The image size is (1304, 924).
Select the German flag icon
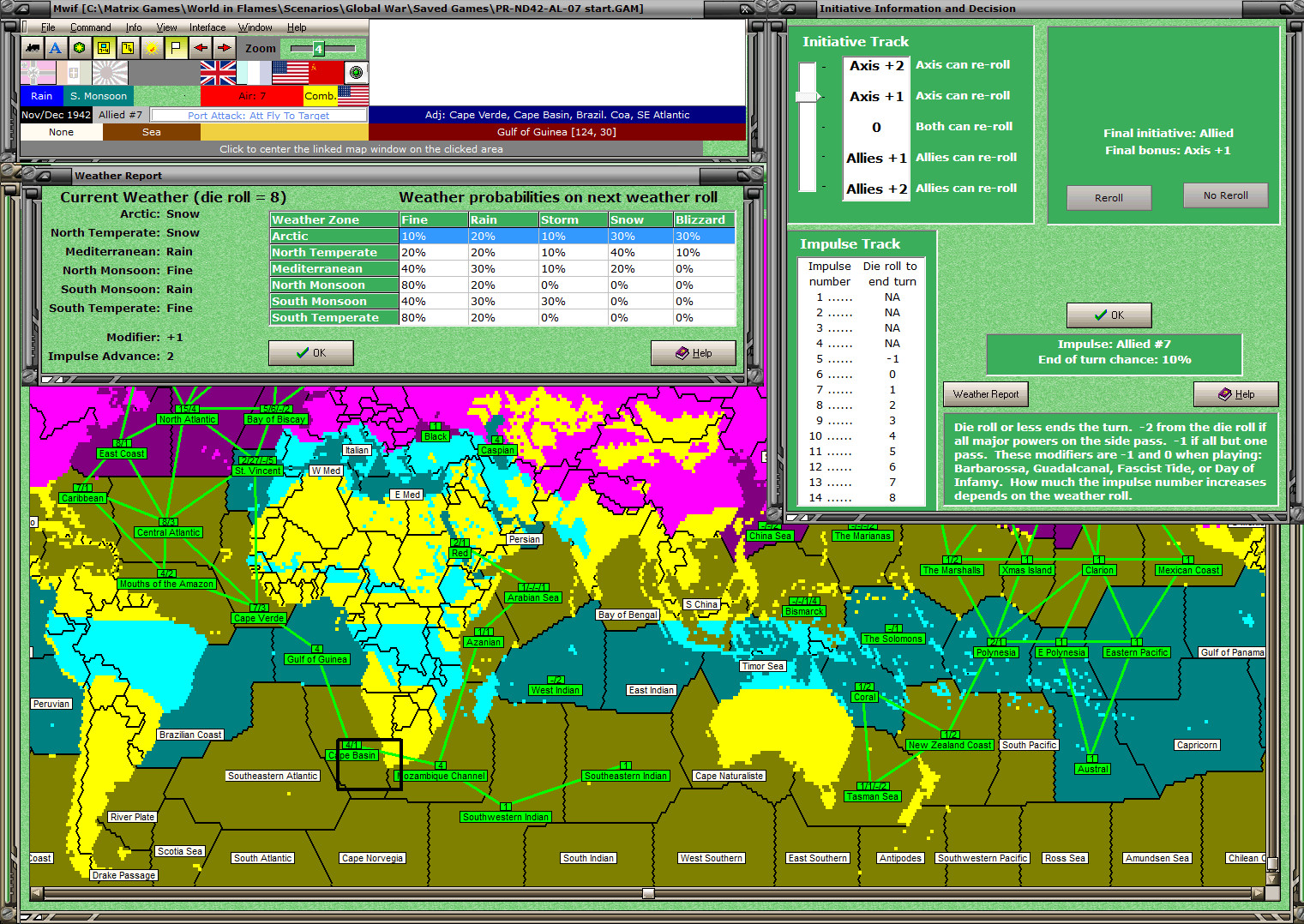[x=38, y=73]
